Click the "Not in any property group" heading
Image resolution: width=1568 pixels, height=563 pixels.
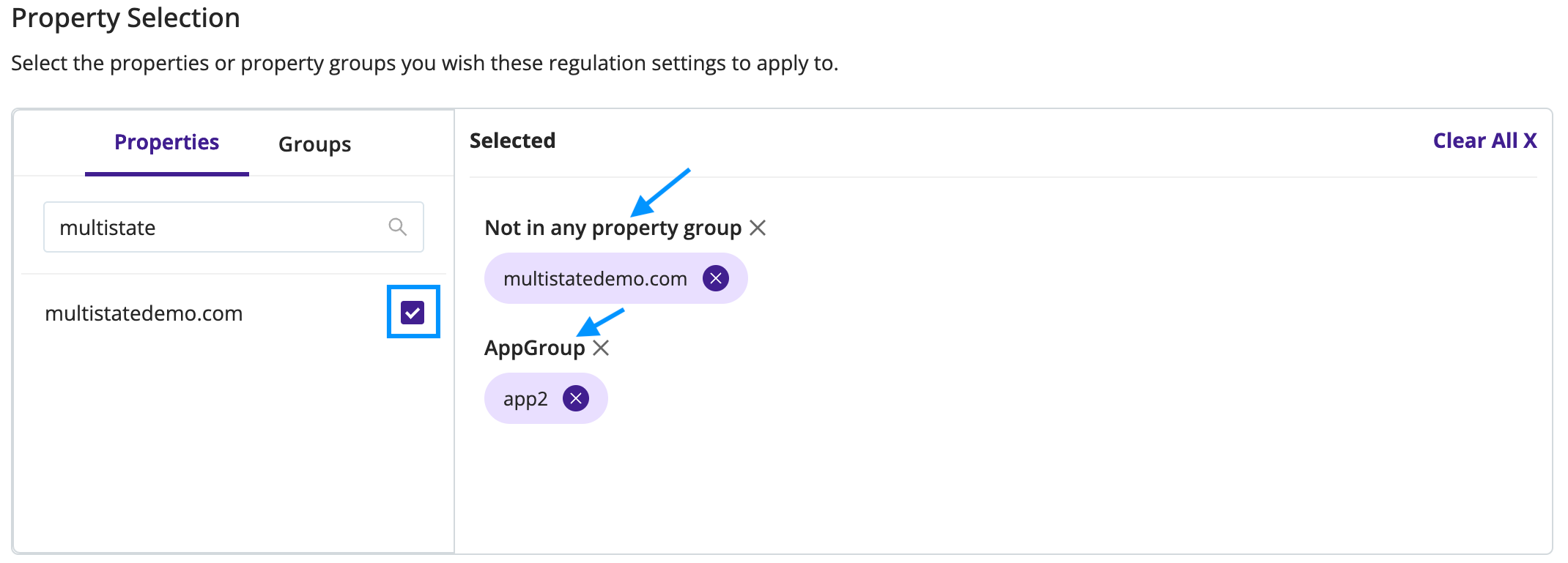click(x=613, y=228)
